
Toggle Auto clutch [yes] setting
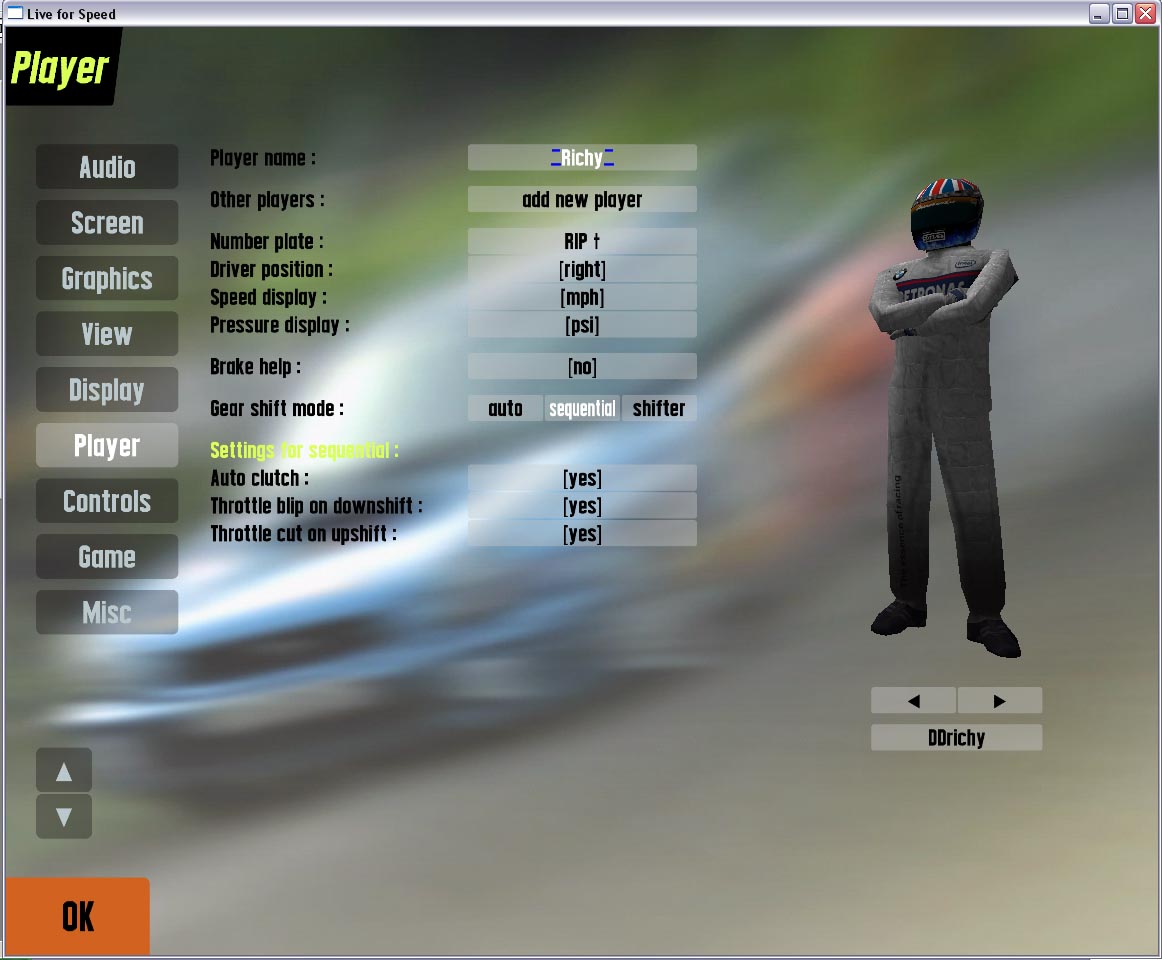(582, 478)
